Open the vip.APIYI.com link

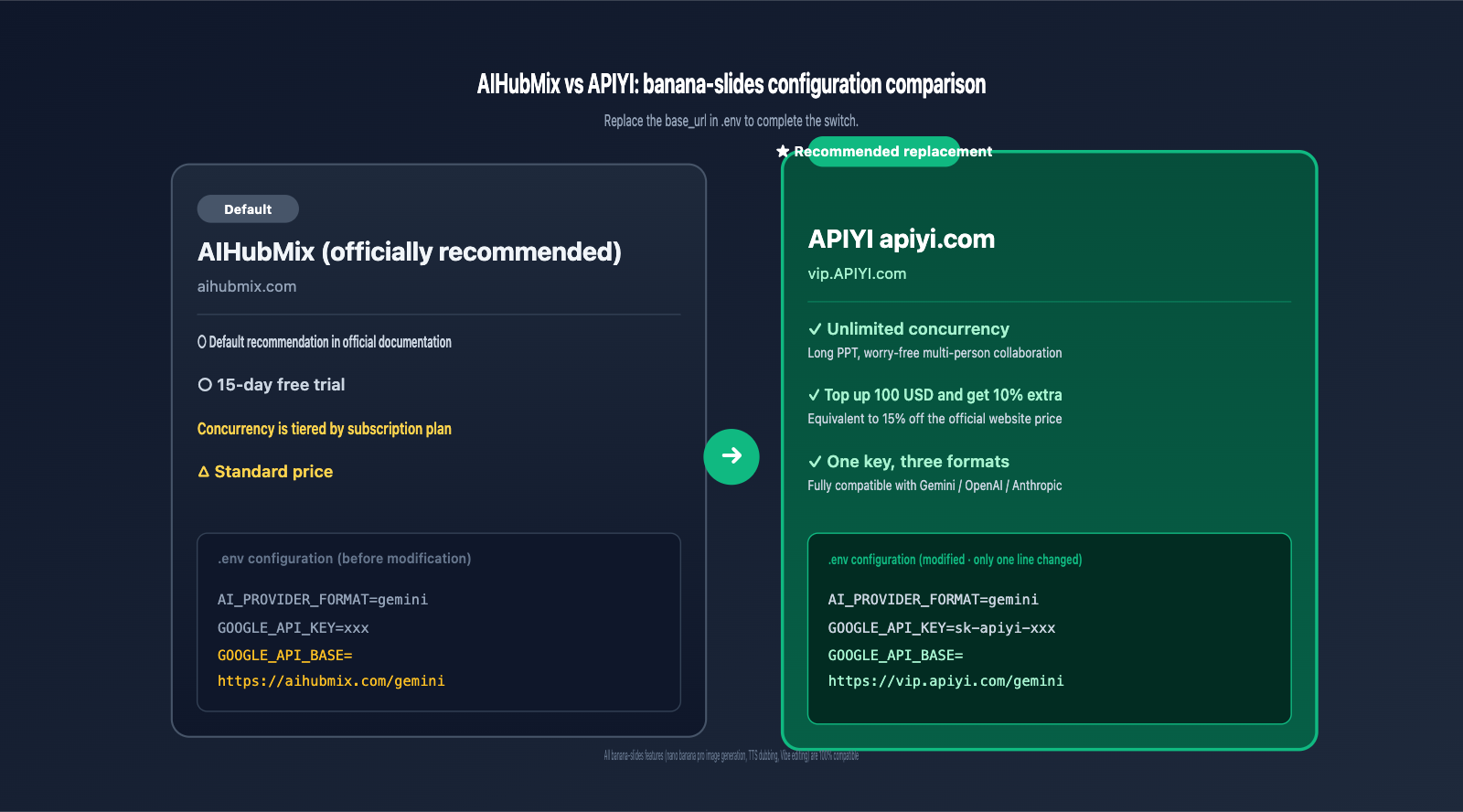pyautogui.click(x=857, y=273)
